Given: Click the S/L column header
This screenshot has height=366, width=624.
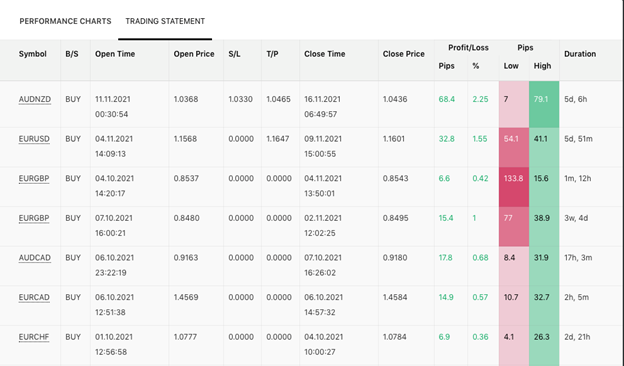Looking at the screenshot, I should click(234, 54).
